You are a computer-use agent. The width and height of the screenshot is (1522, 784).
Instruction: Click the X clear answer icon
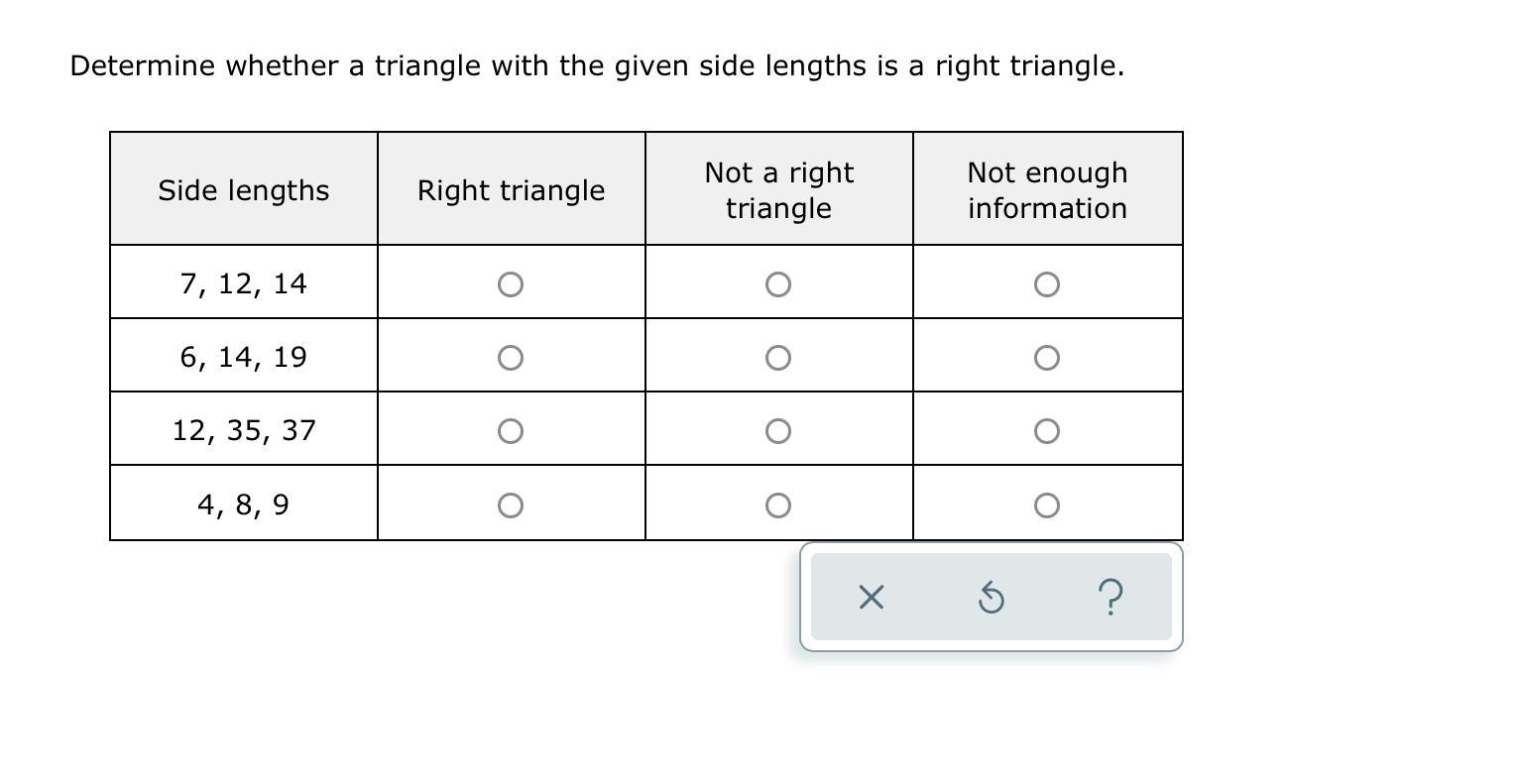(871, 598)
